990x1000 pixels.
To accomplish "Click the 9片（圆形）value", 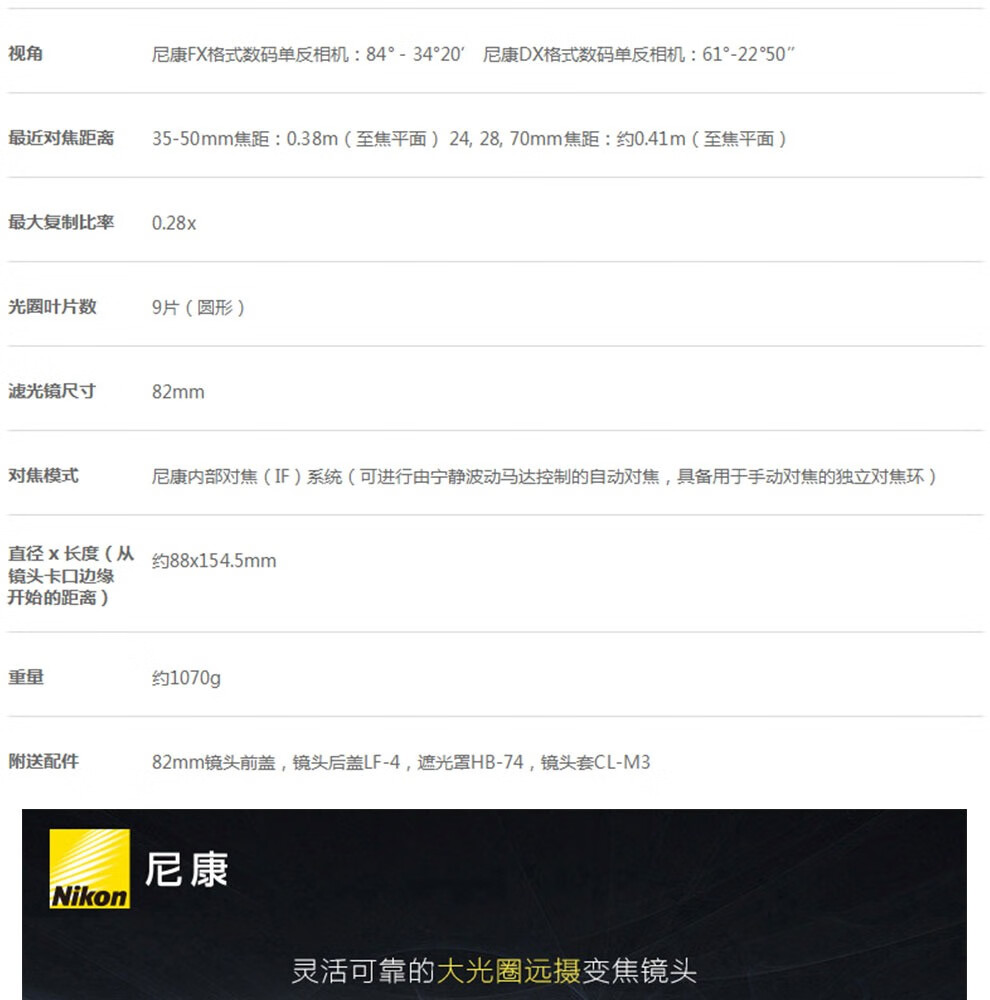I will (199, 308).
